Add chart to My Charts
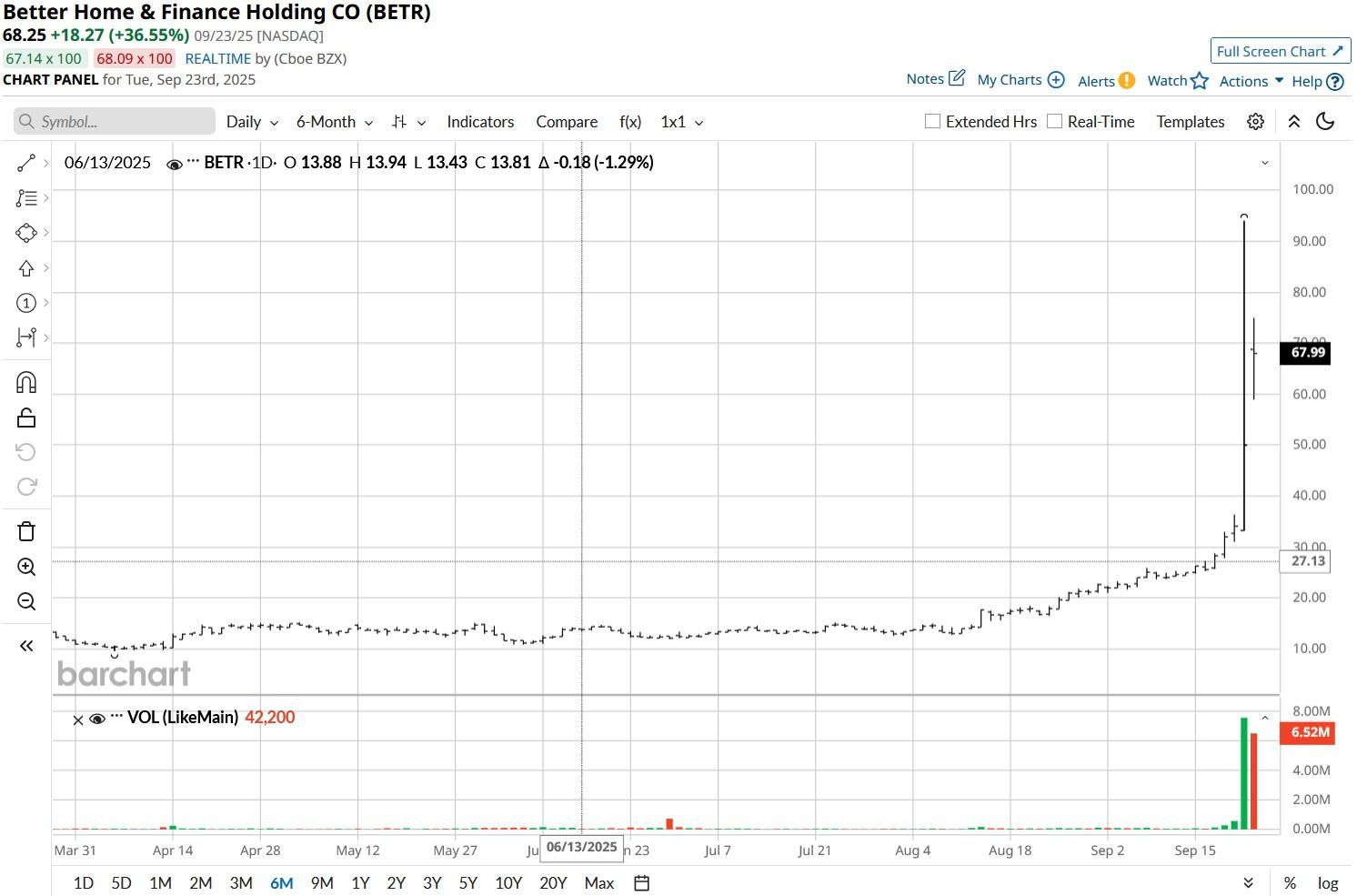Image resolution: width=1357 pixels, height=896 pixels. coord(1020,80)
